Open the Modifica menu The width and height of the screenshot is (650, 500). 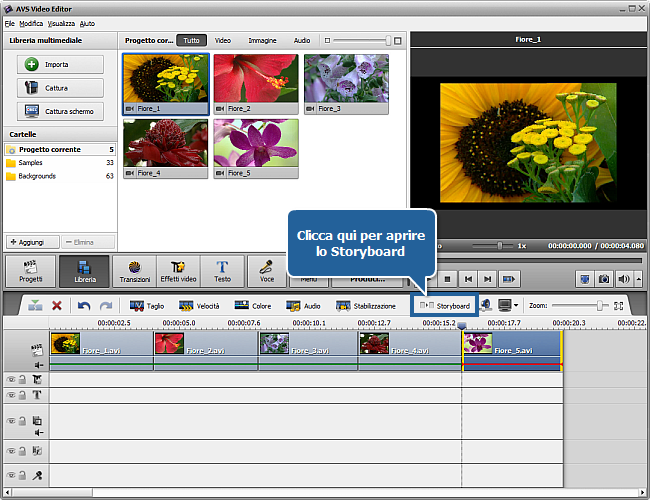pyautogui.click(x=31, y=22)
